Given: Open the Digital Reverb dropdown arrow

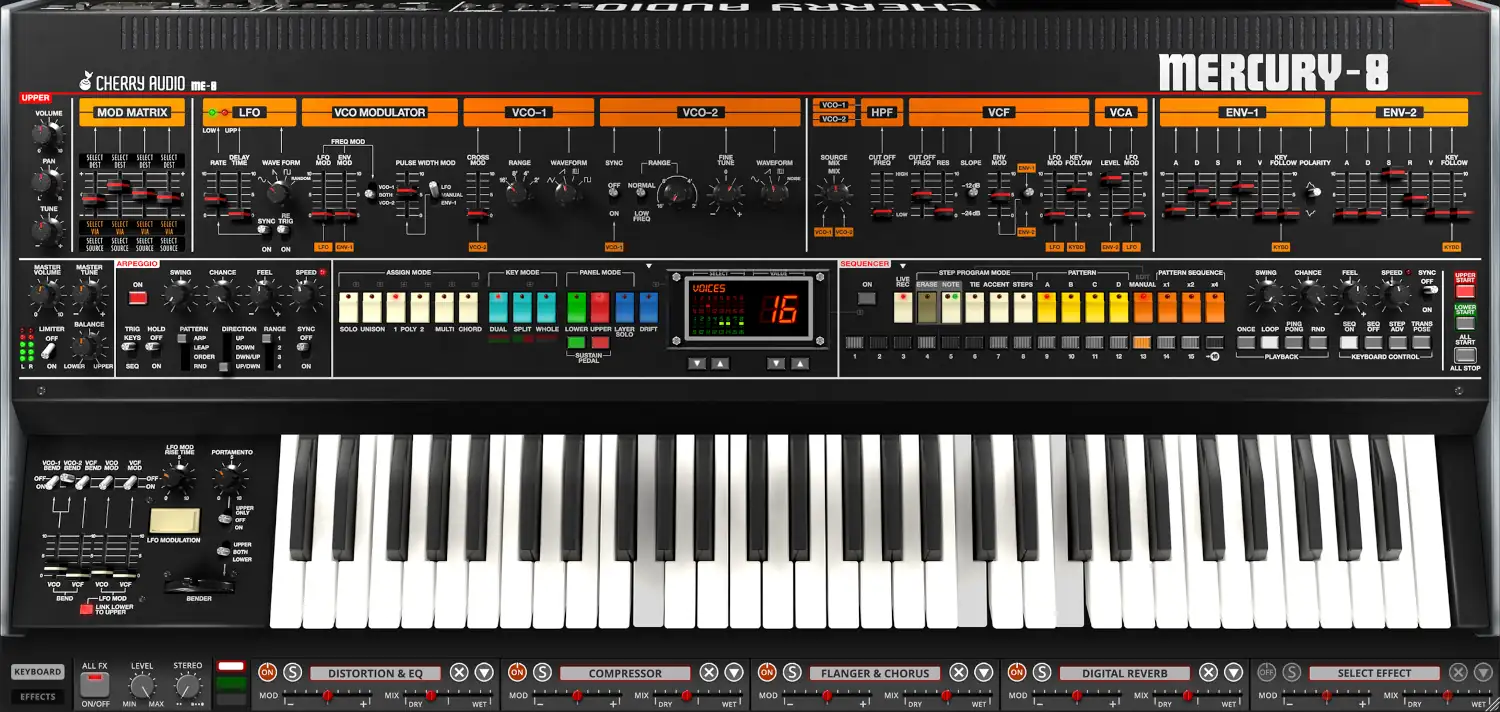Looking at the screenshot, I should pyautogui.click(x=1234, y=673).
